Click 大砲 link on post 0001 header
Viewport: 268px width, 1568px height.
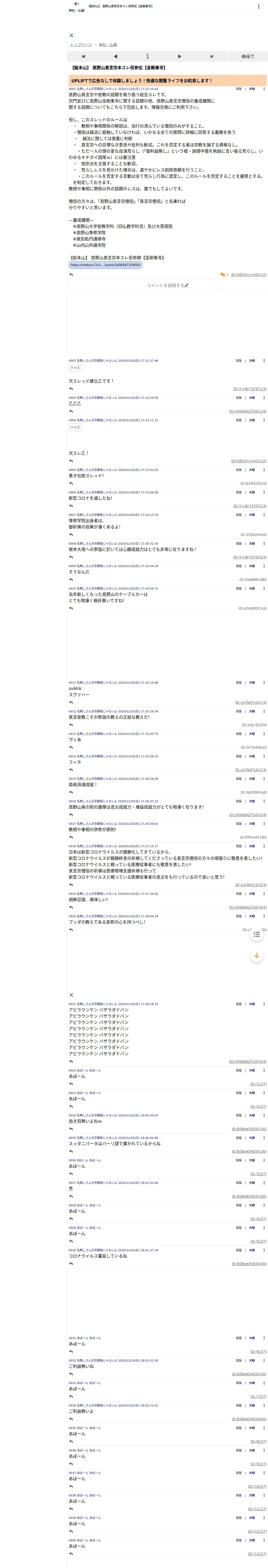pyautogui.click(x=252, y=89)
